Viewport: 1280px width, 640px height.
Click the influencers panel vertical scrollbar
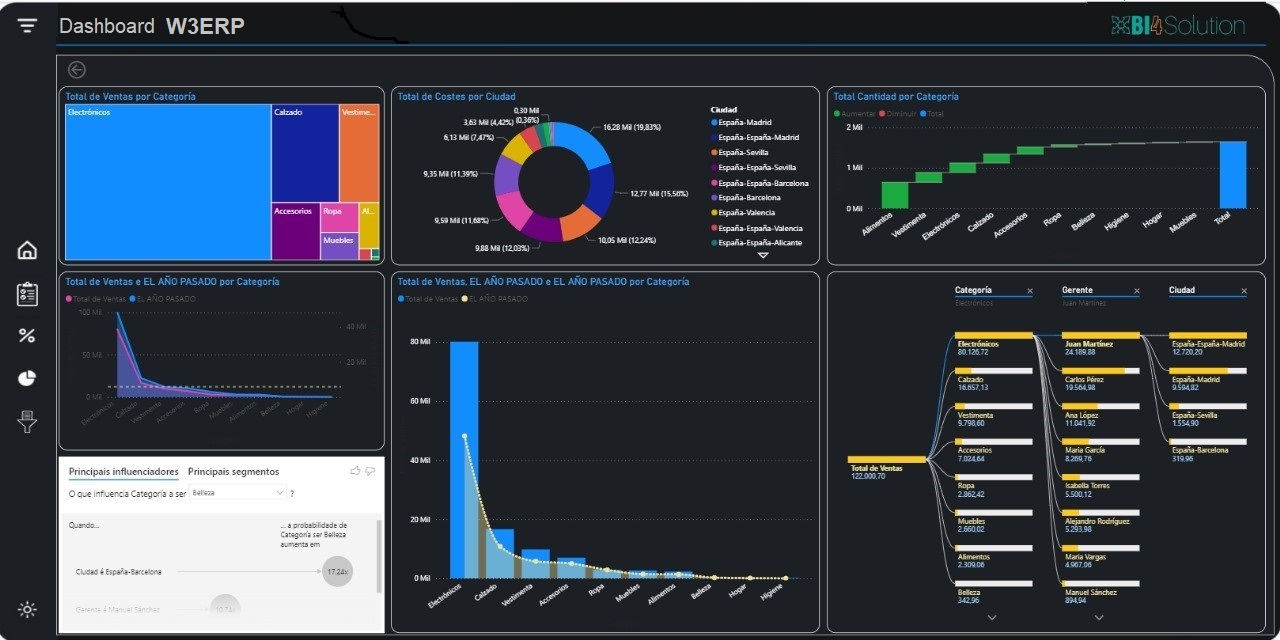click(x=378, y=556)
